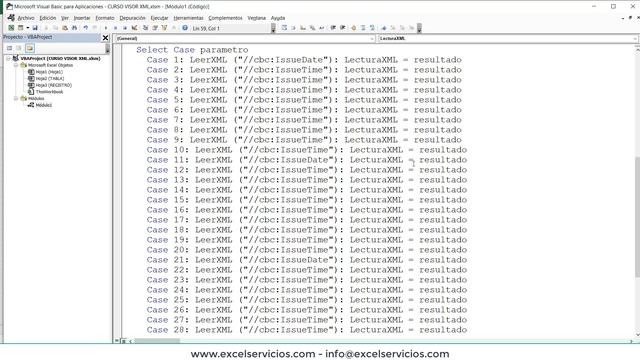Image resolution: width=640 pixels, height=360 pixels.
Task: Collapse the Módulos folder node
Action: coord(16,98)
